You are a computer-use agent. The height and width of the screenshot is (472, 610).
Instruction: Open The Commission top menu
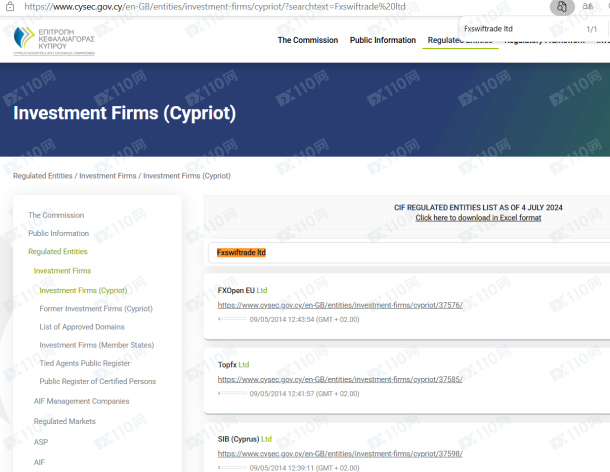tap(308, 40)
